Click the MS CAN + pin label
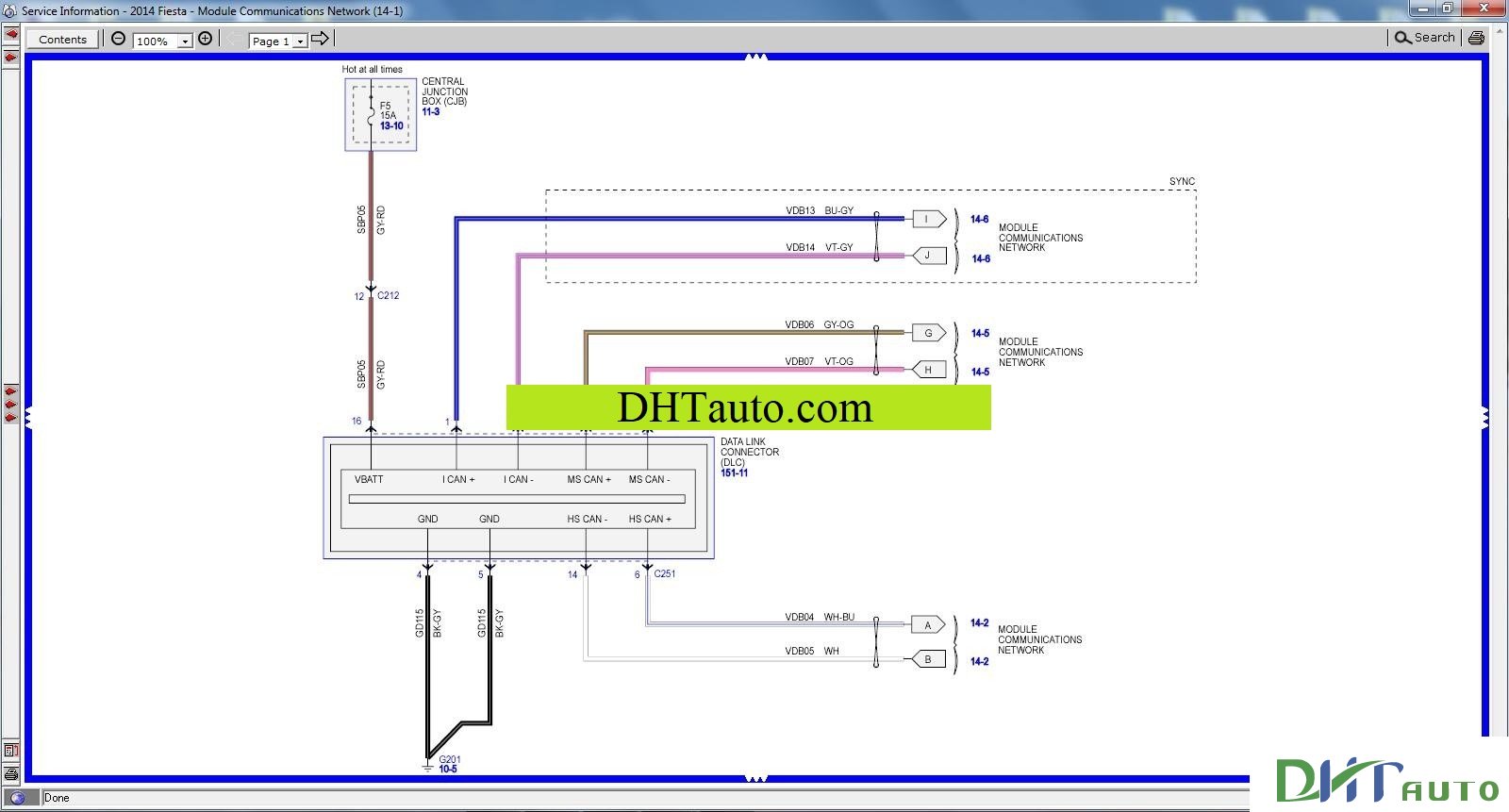This screenshot has height=812, width=1509. [x=589, y=479]
